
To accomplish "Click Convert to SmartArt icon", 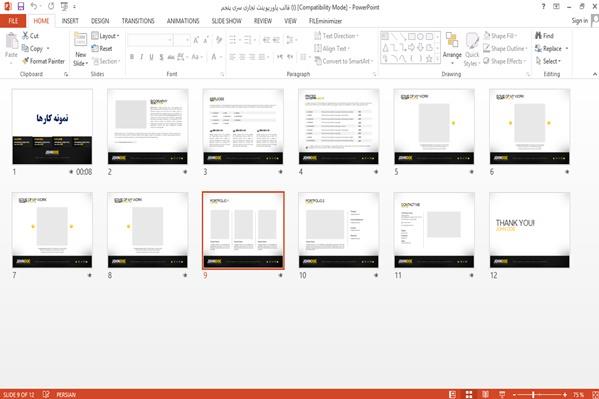I will (x=318, y=61).
